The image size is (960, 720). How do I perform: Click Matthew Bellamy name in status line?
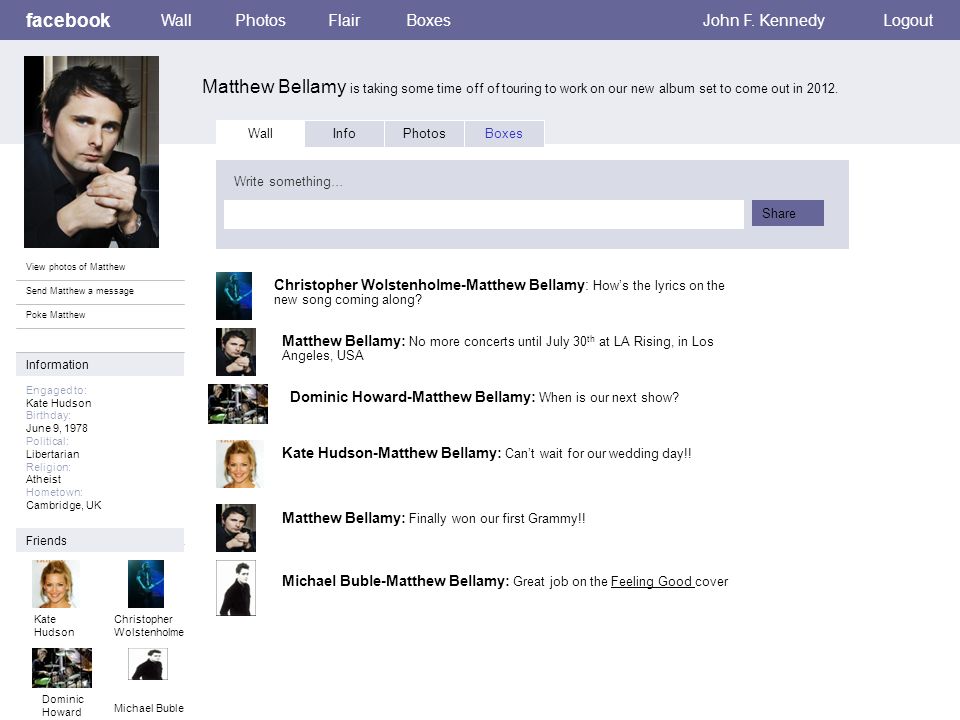pyautogui.click(x=274, y=86)
